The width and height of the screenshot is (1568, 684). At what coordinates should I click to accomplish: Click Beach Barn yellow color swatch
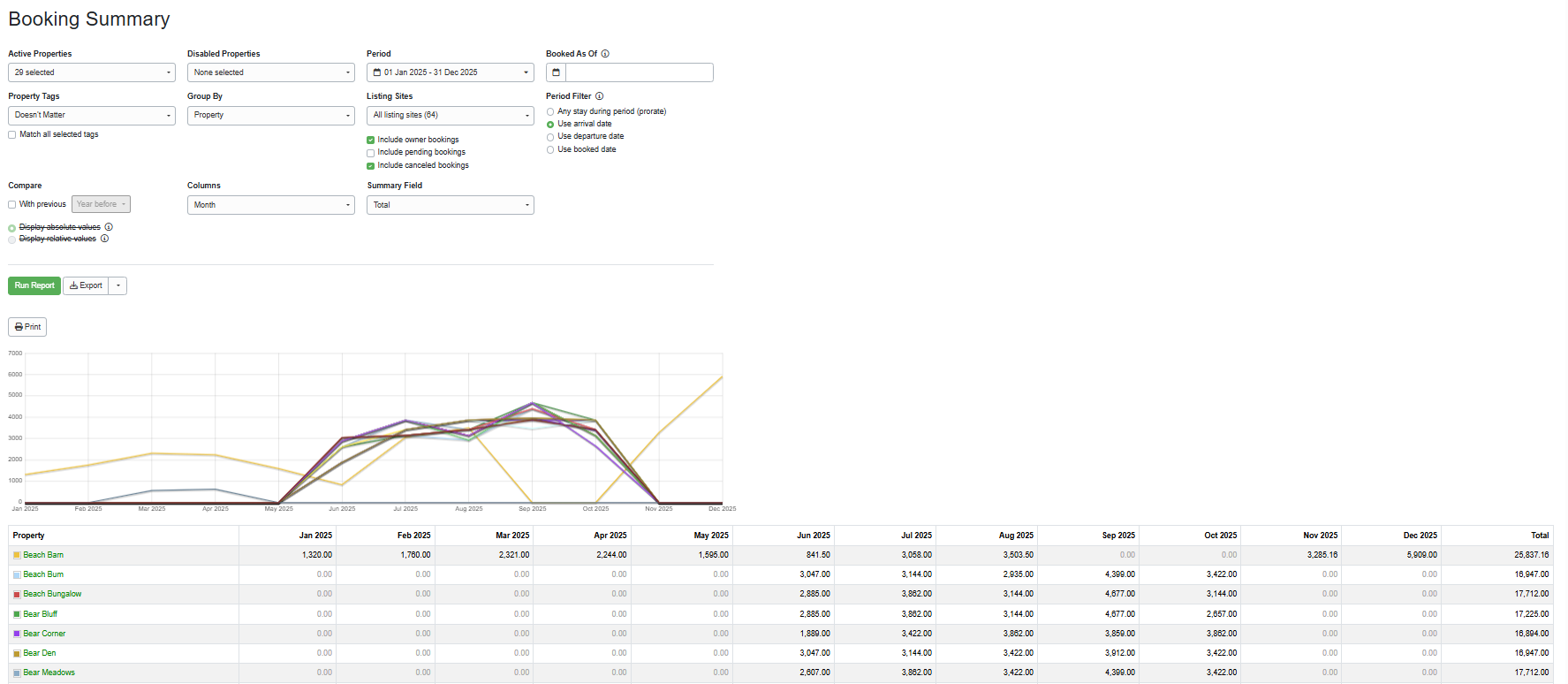pyautogui.click(x=17, y=555)
